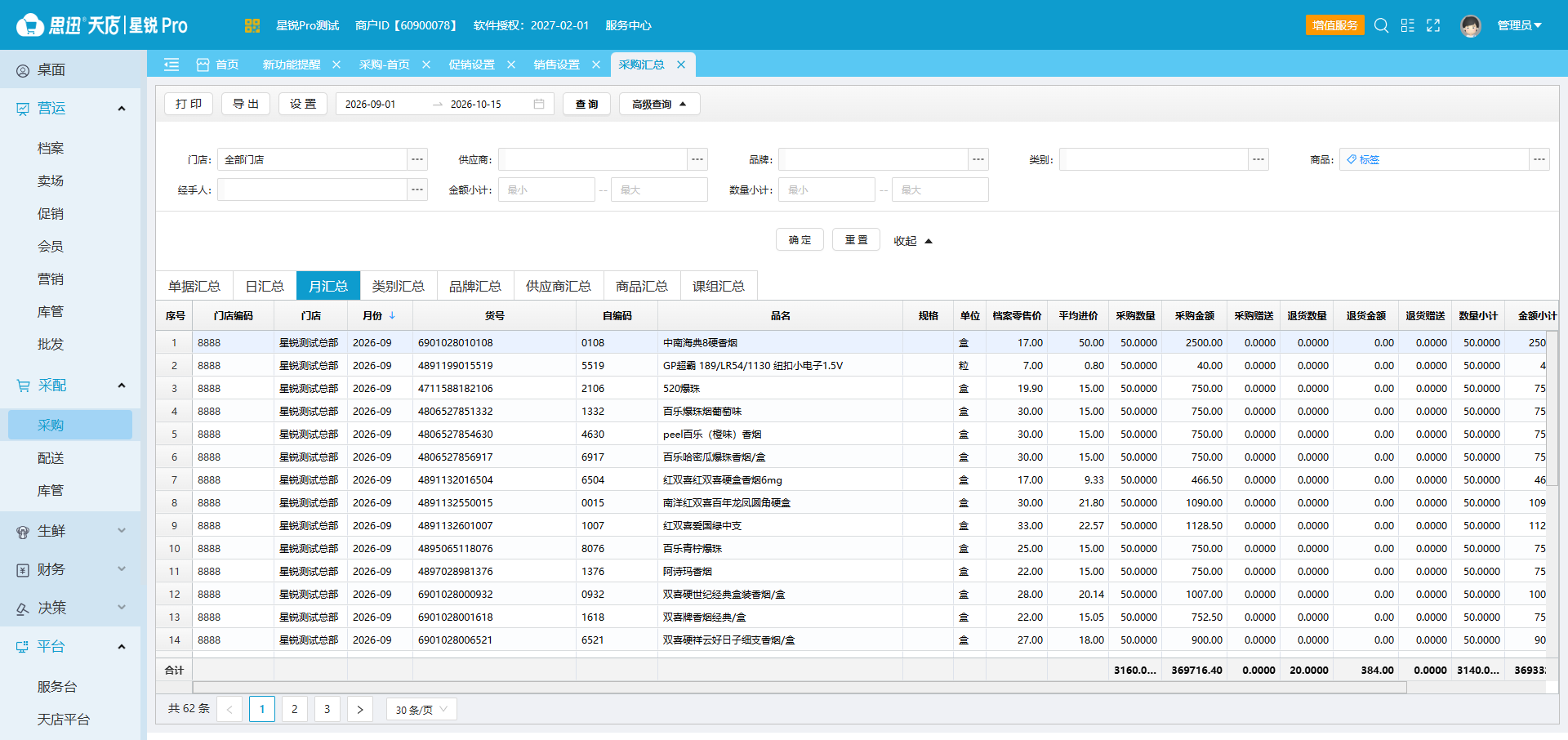Click the 导出 export button

pos(246,104)
